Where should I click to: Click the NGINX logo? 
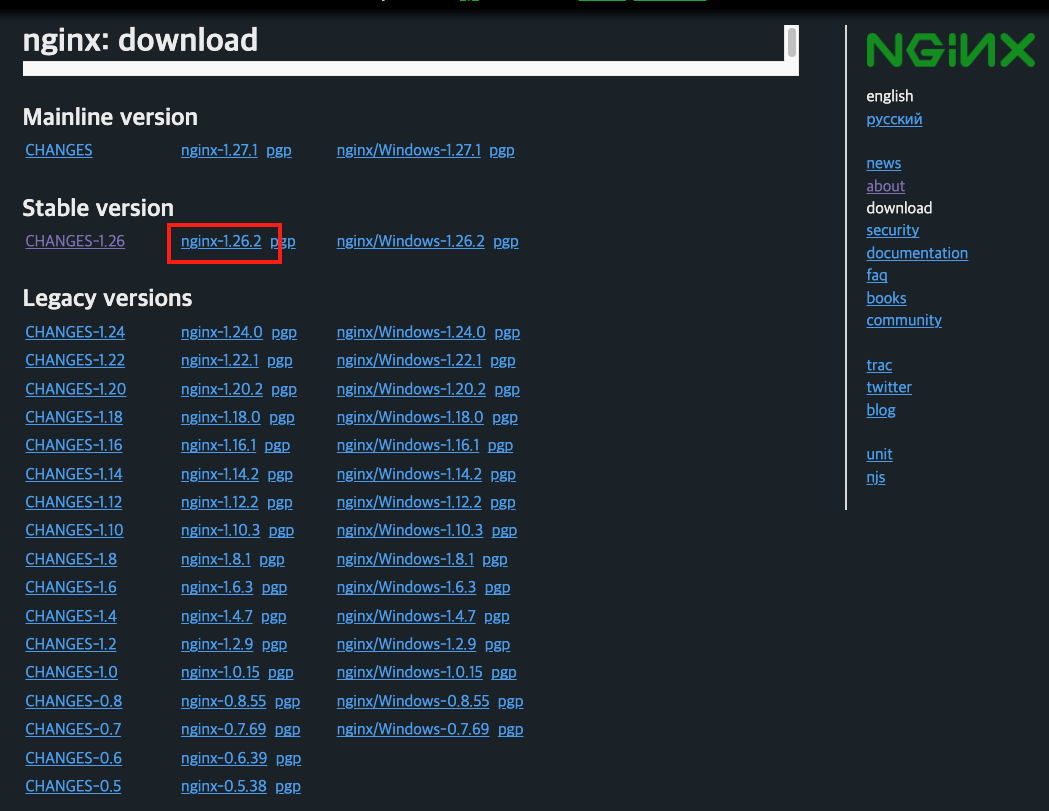(951, 50)
